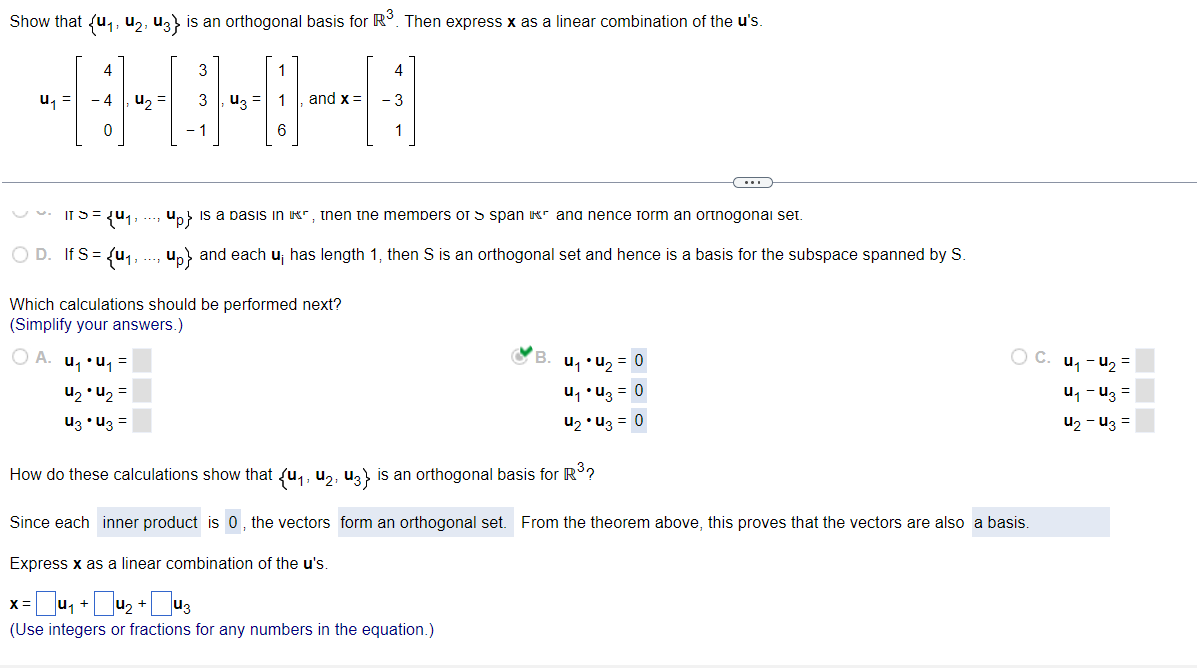Click the coefficient box before u2
1197x668 pixels.
(x=104, y=601)
